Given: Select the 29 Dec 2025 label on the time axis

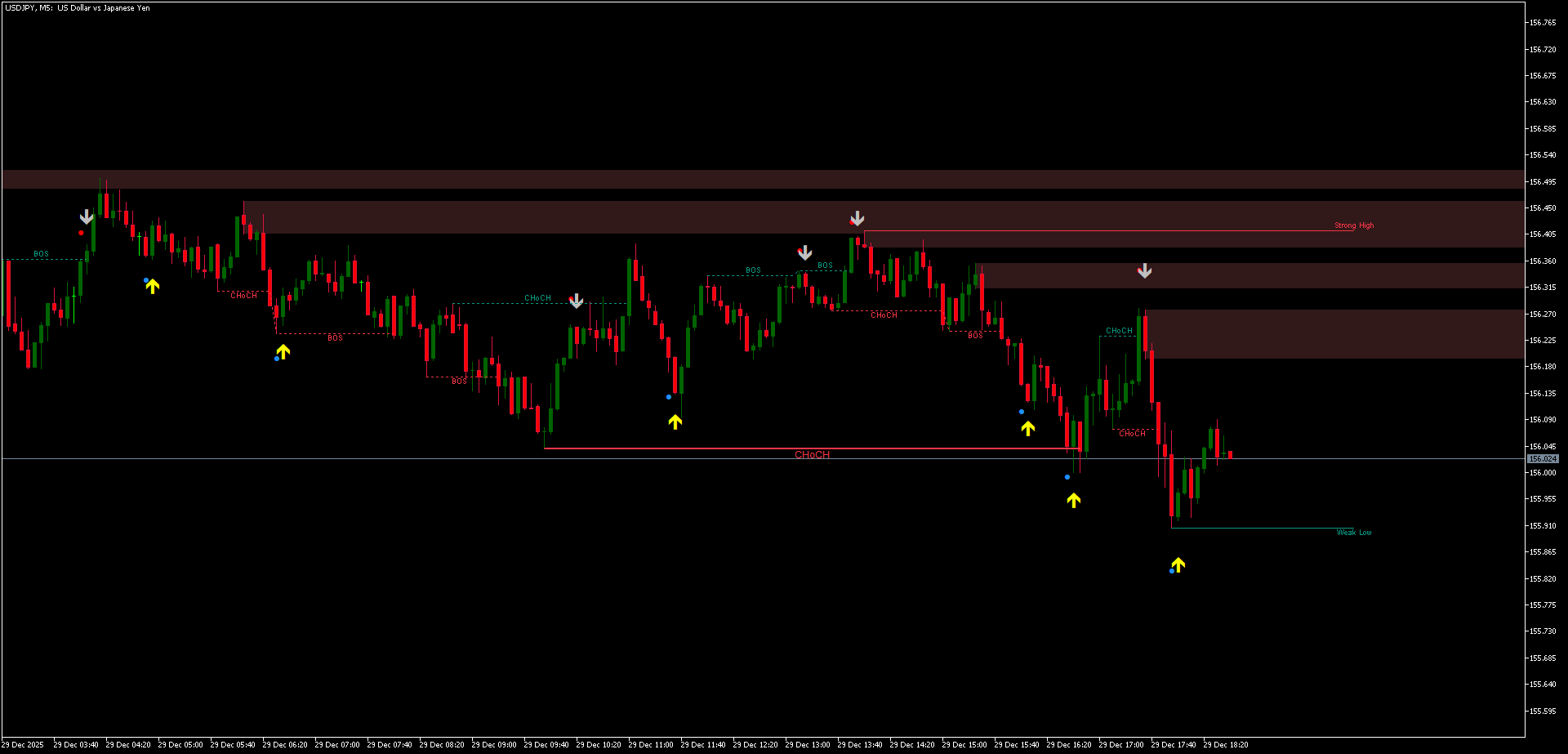Looking at the screenshot, I should 24,744.
